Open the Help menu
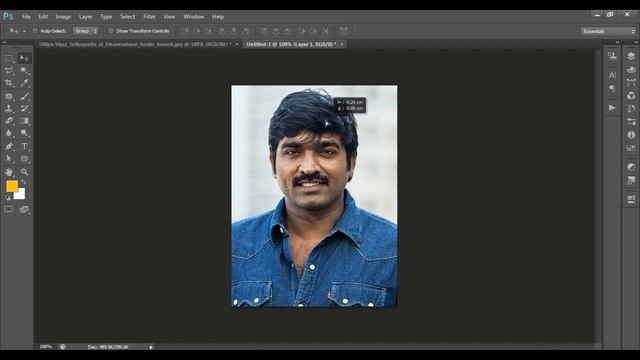Viewport: 640px width, 360px height. [x=218, y=17]
